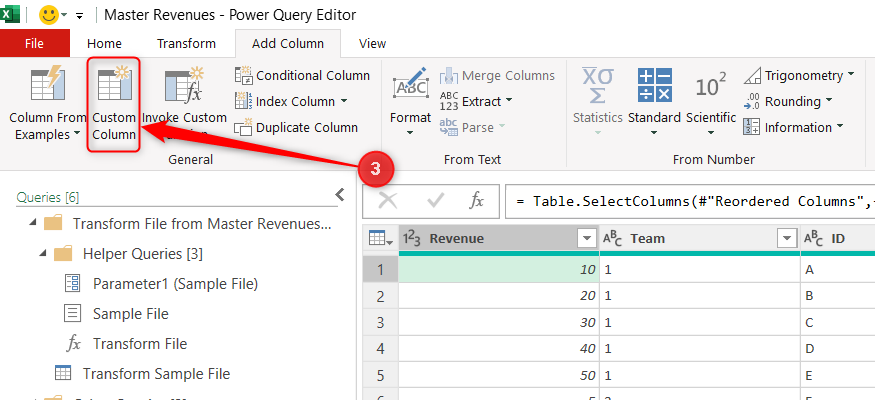This screenshot has width=875, height=400.
Task: Open the Extract text menu
Action: coord(477,102)
